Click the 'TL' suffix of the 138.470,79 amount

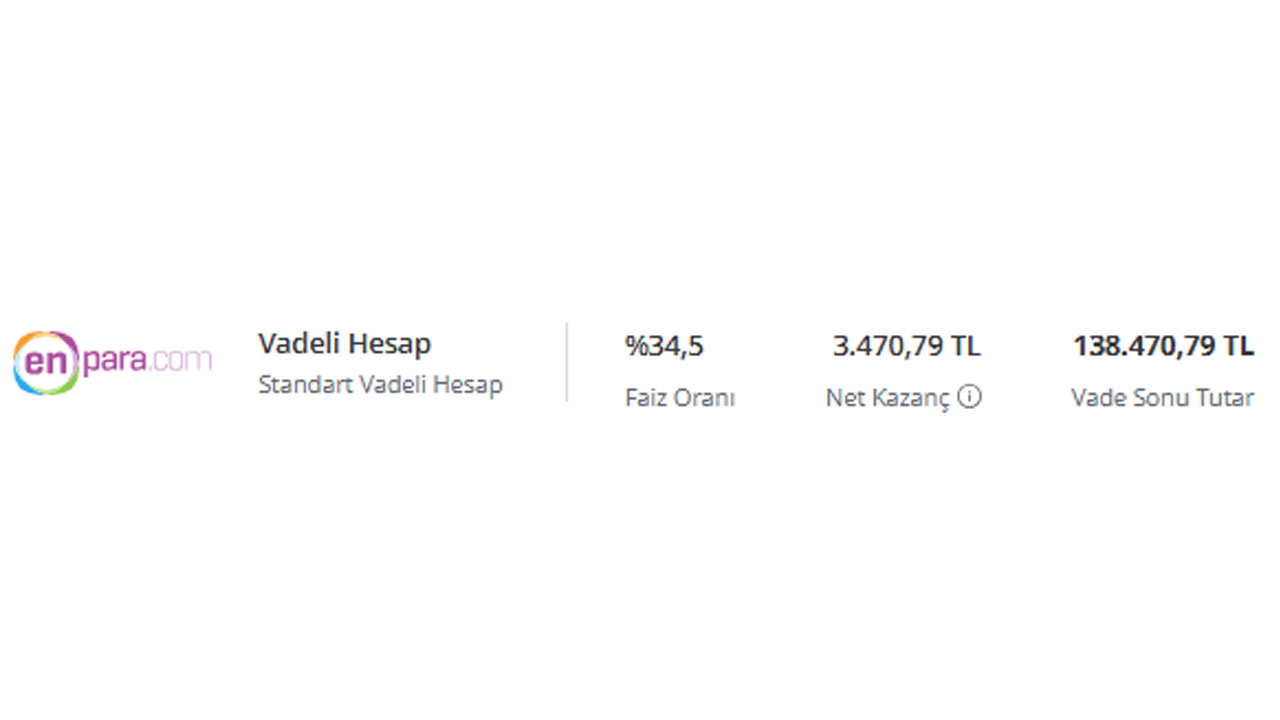coord(1238,346)
